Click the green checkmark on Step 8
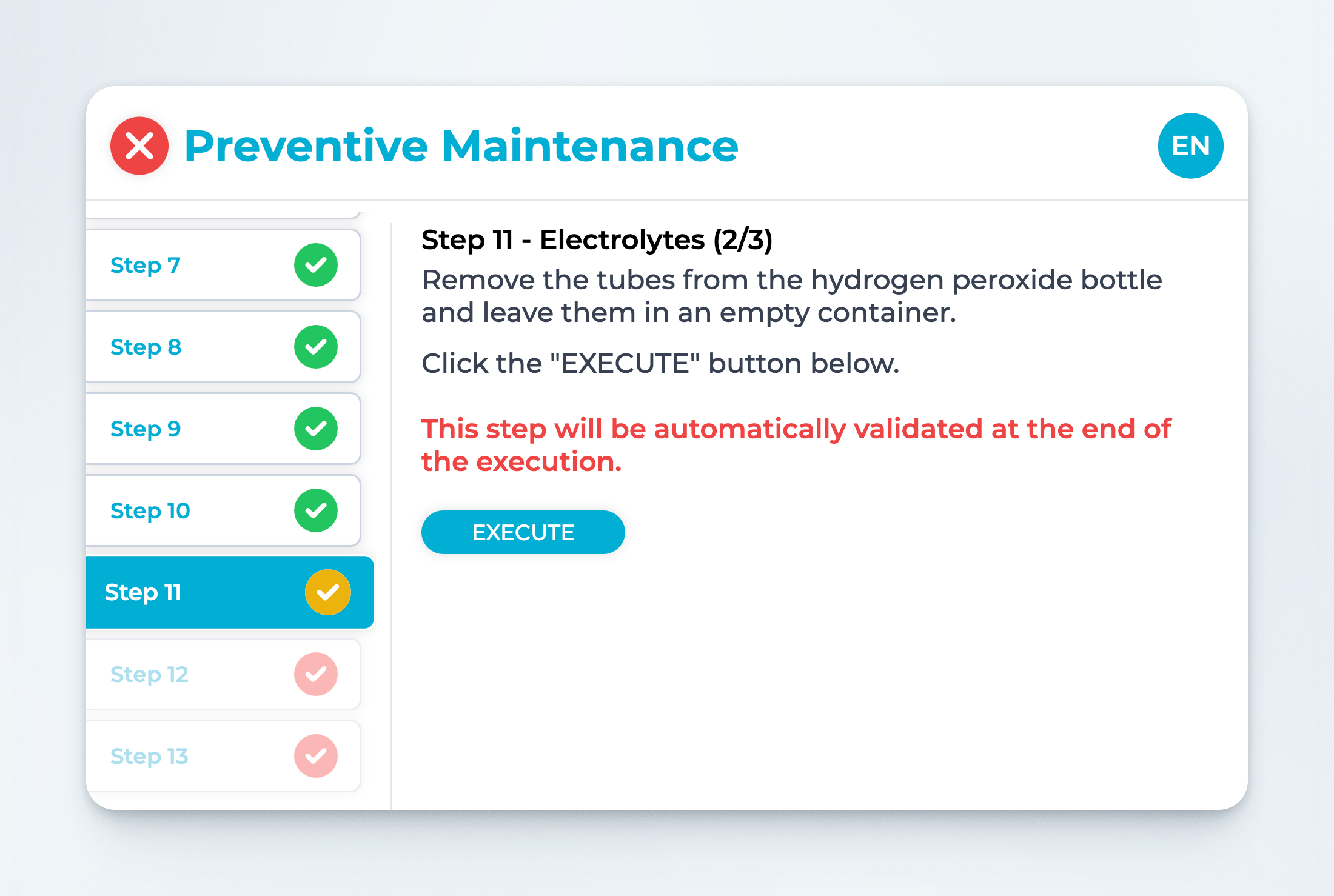Viewport: 1334px width, 896px height. coord(315,347)
